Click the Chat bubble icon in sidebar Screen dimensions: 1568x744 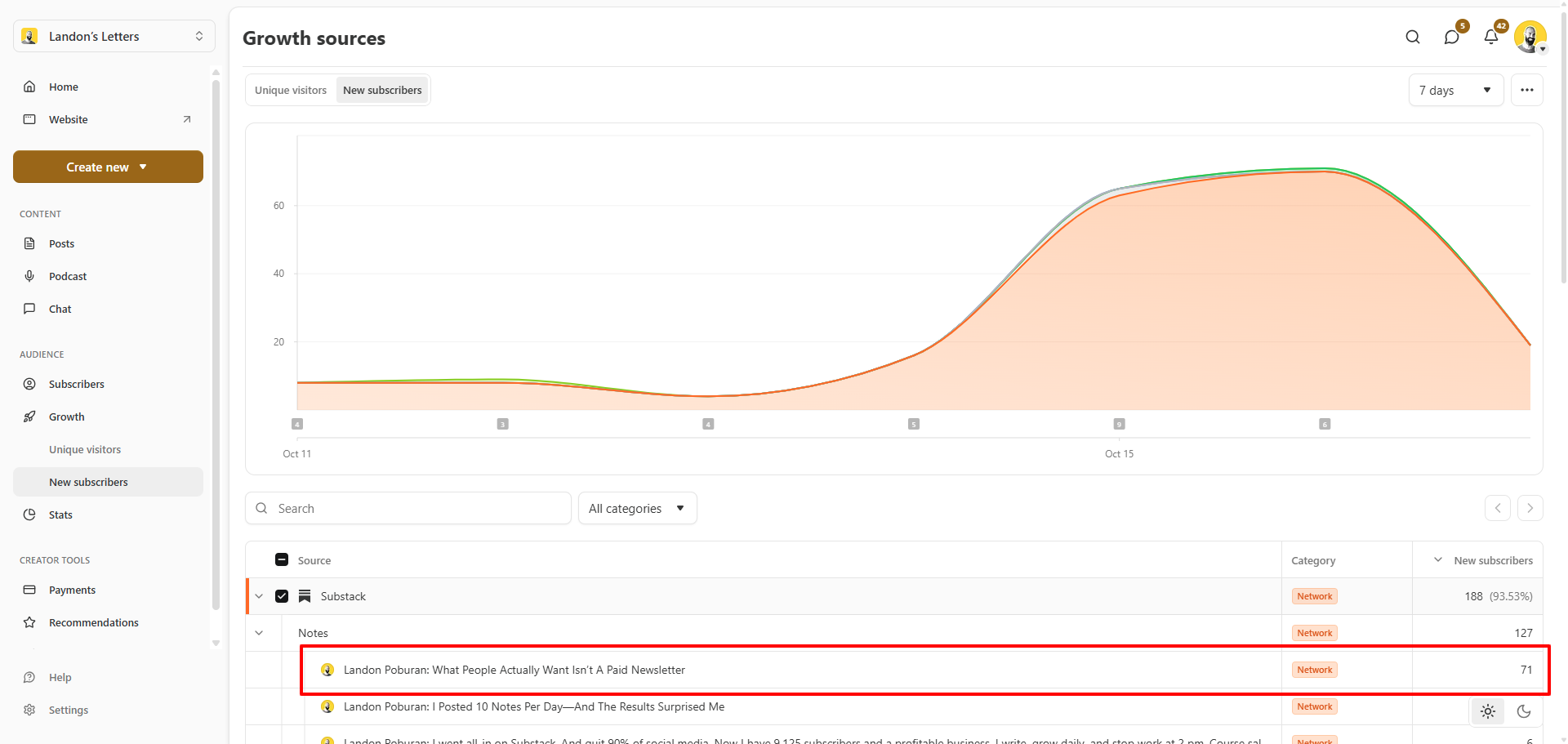[x=29, y=309]
